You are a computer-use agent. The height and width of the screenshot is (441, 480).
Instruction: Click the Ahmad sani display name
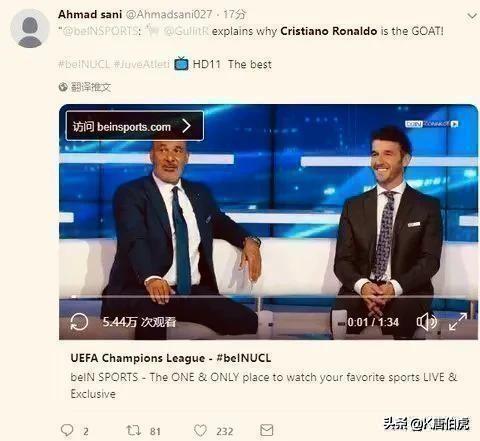(90, 14)
